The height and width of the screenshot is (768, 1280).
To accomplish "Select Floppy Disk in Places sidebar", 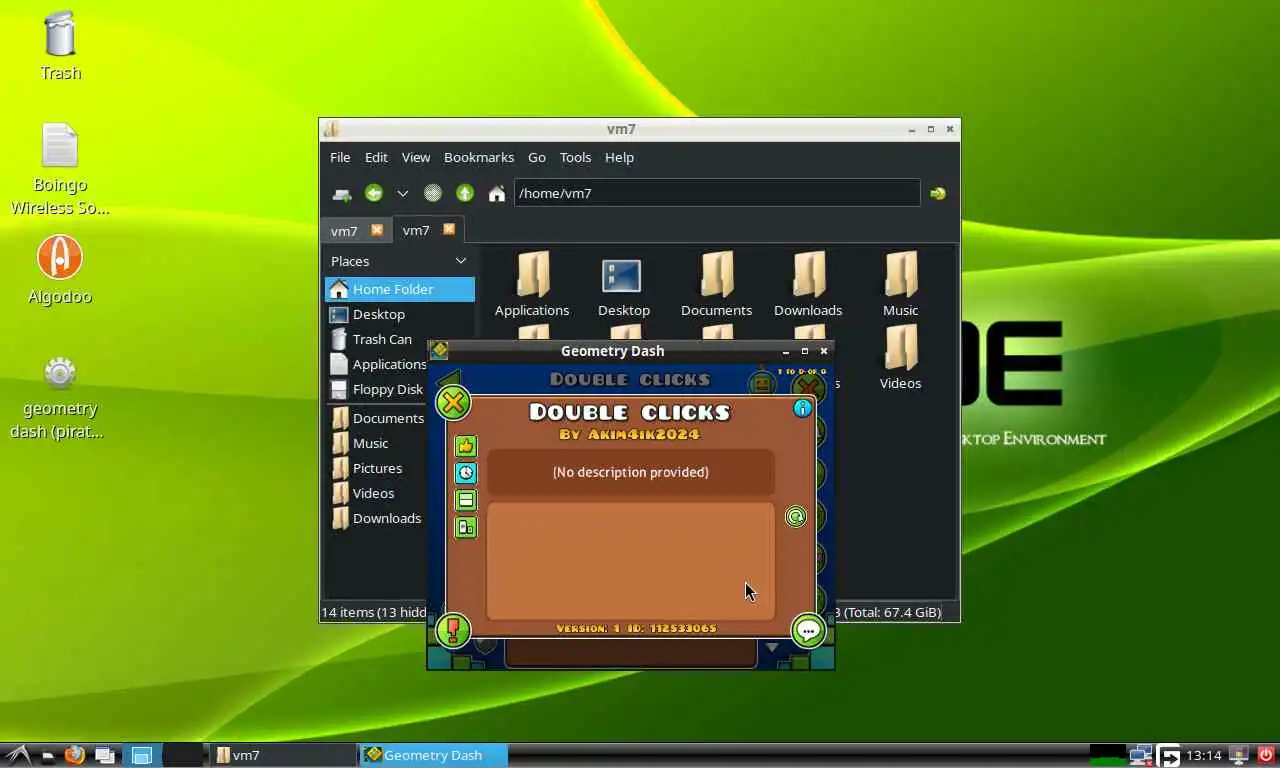I will point(378,389).
